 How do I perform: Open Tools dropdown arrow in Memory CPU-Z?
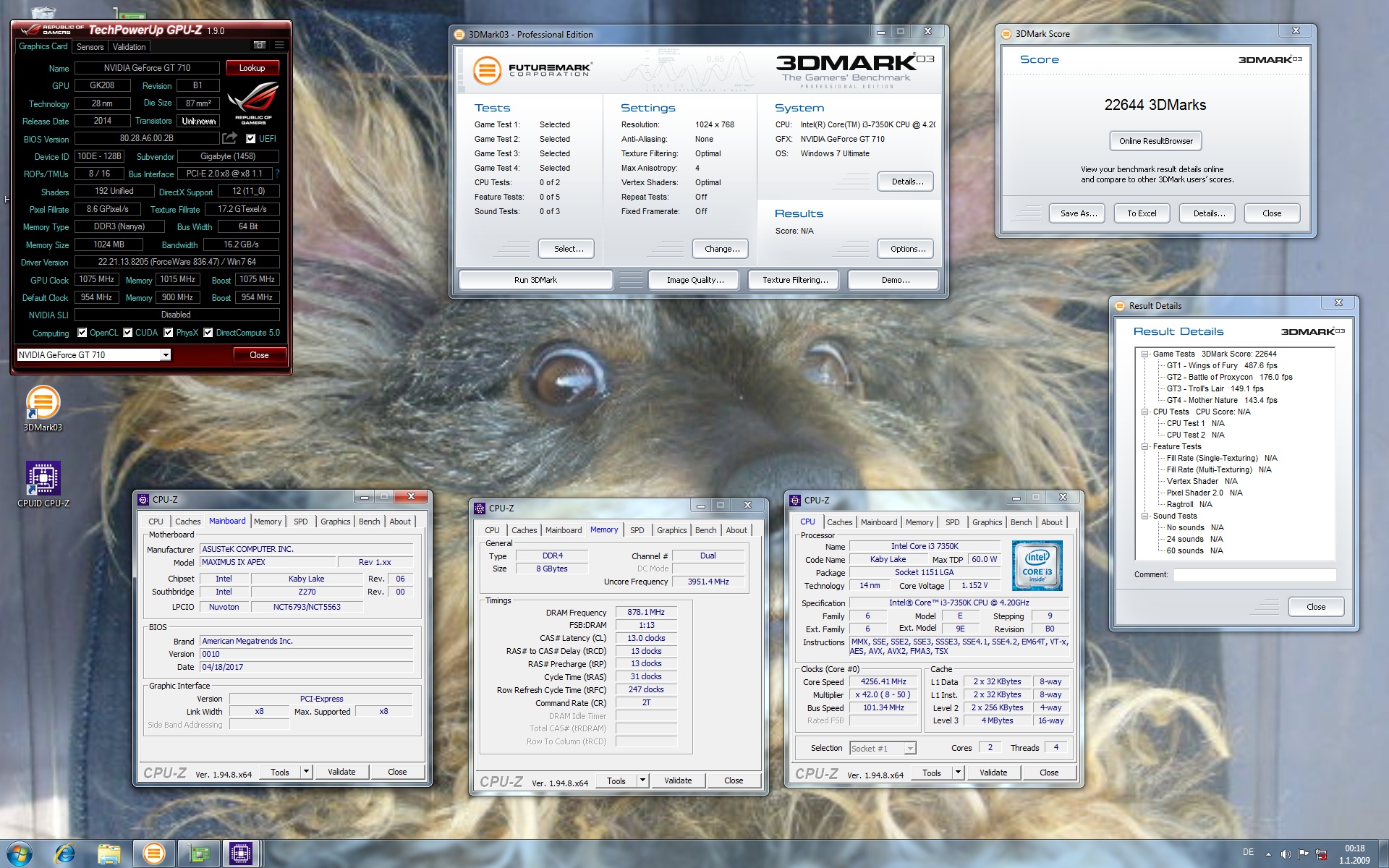pyautogui.click(x=642, y=780)
